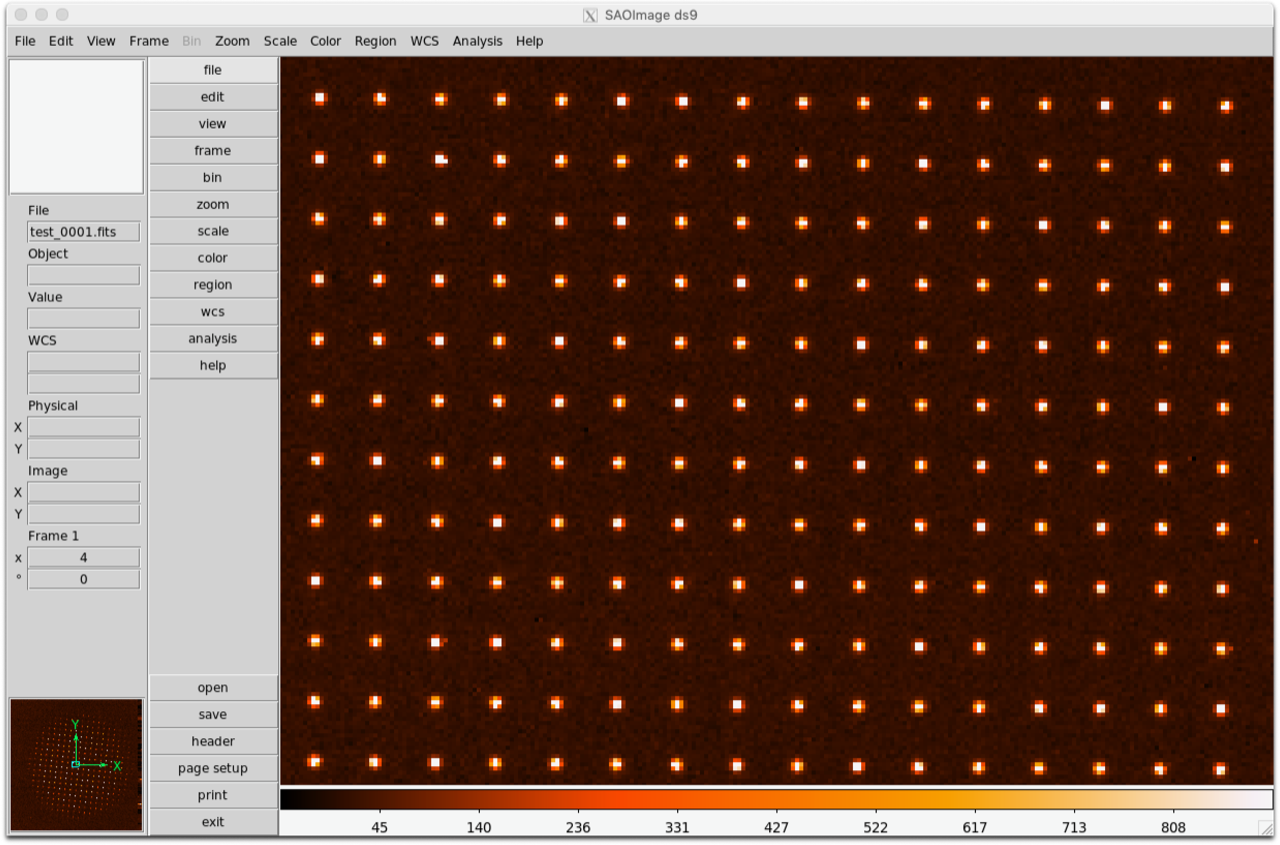Image resolution: width=1280 pixels, height=845 pixels.
Task: Select the 'color' button in button panel
Action: click(213, 258)
